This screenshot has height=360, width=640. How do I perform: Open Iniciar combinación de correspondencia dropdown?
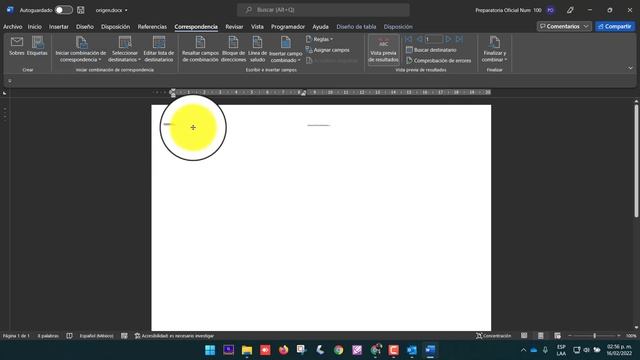80,49
